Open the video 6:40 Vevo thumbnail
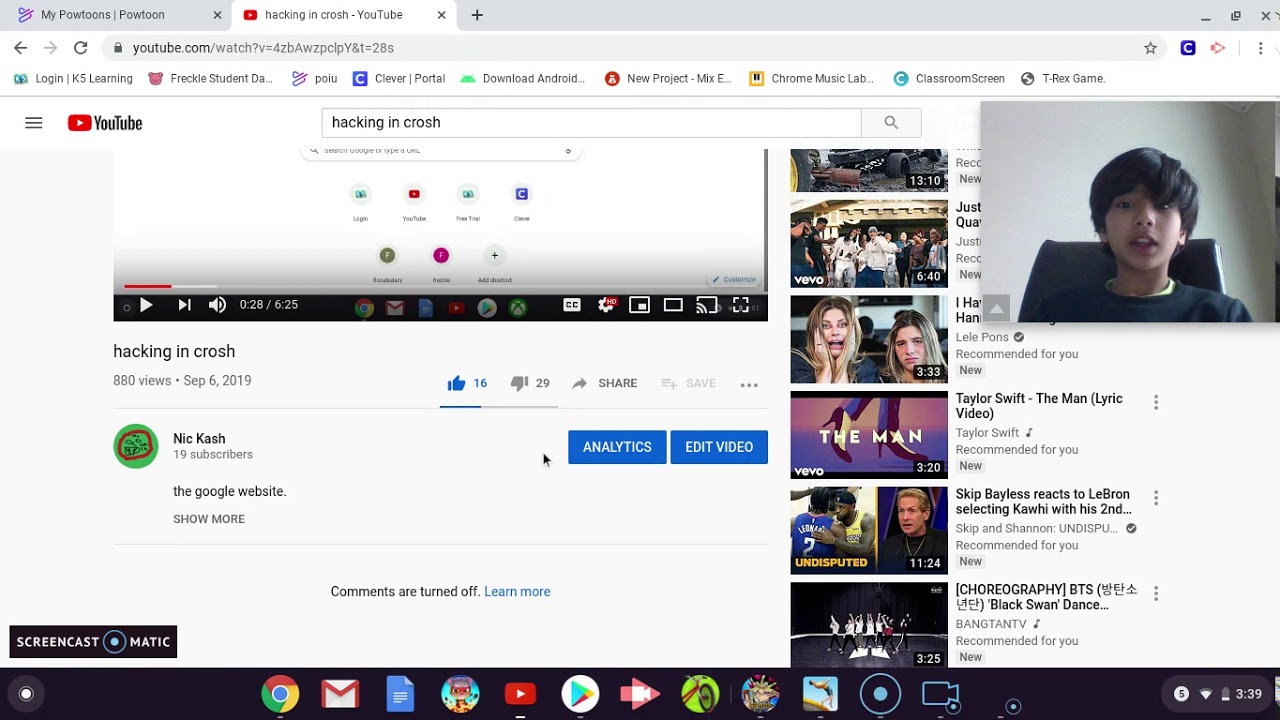 [x=869, y=244]
